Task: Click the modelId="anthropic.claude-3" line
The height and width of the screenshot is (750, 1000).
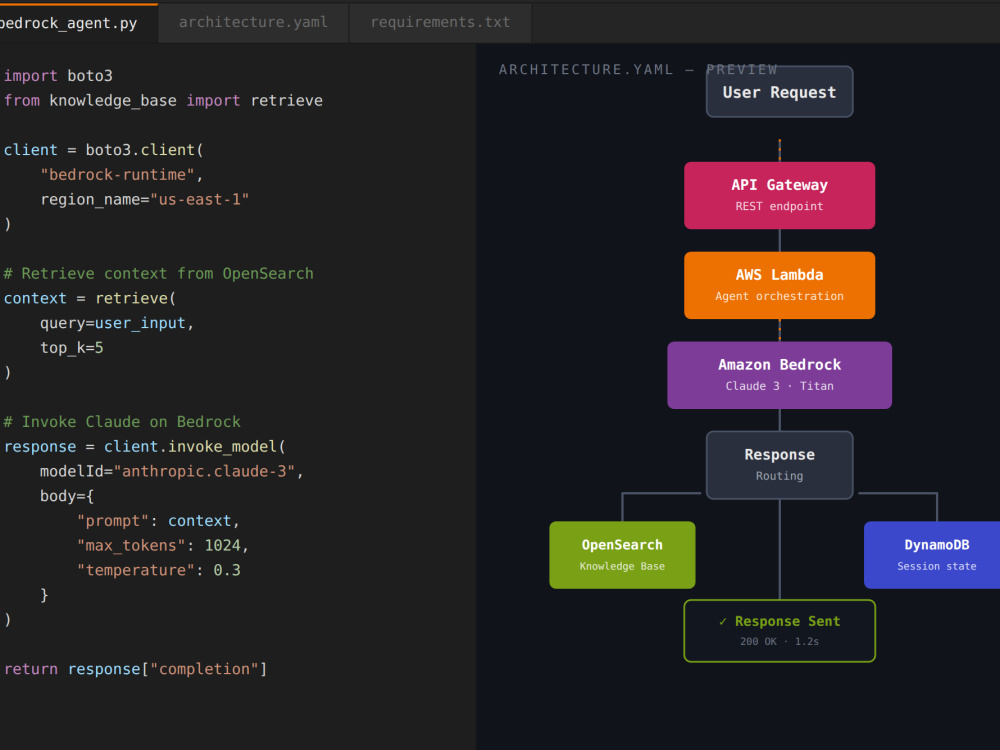Action: 172,471
